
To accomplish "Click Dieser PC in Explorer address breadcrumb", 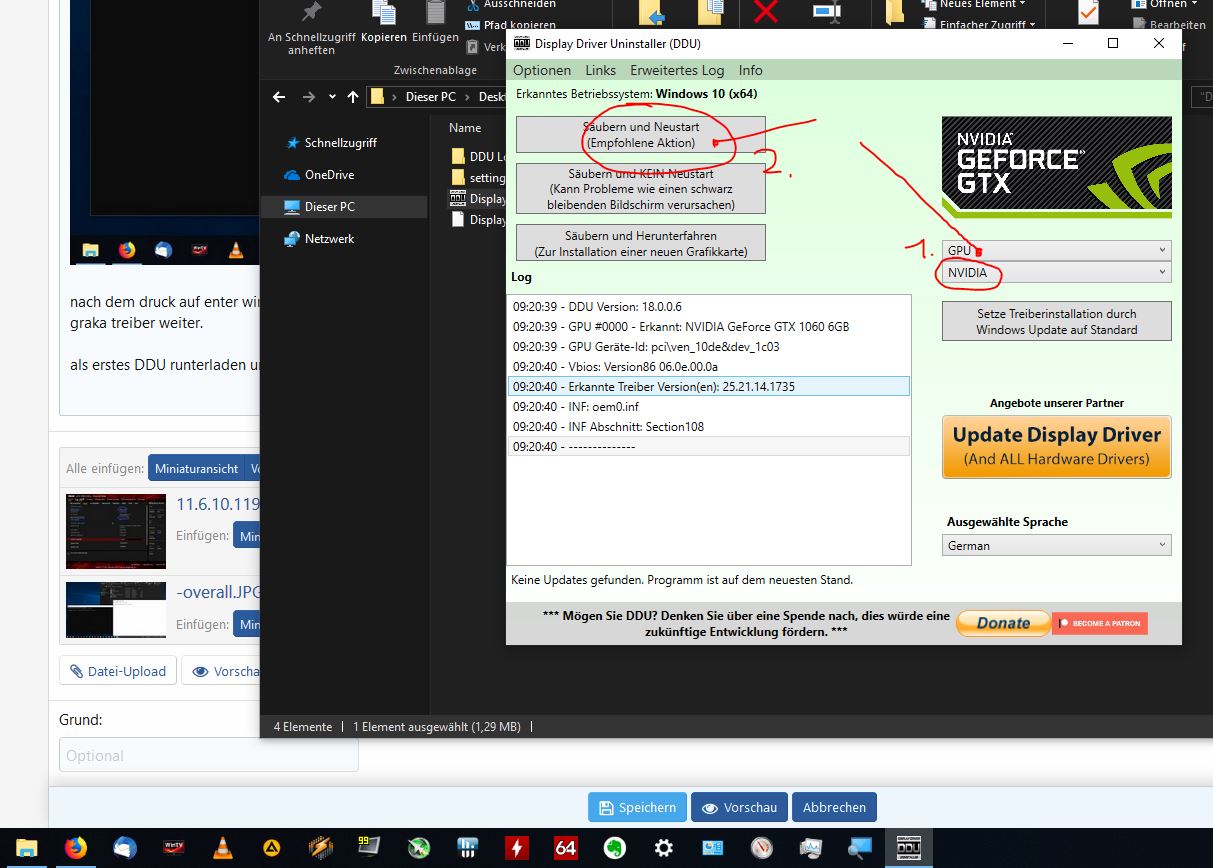I will [x=430, y=97].
